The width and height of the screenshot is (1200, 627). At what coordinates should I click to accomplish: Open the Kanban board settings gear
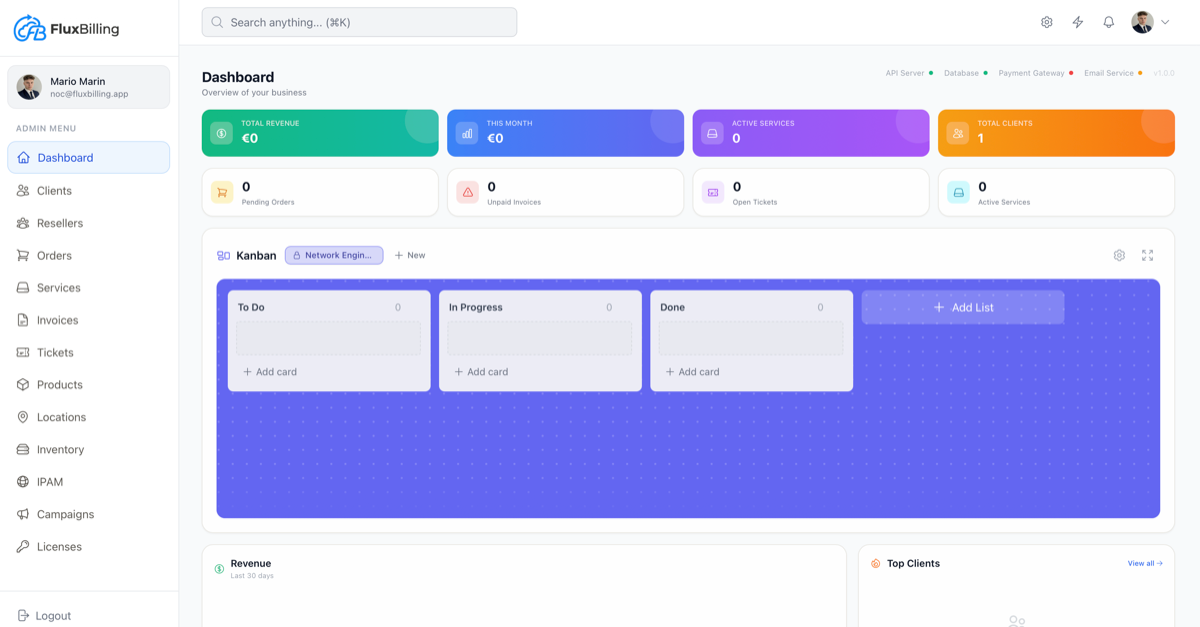(x=1119, y=255)
